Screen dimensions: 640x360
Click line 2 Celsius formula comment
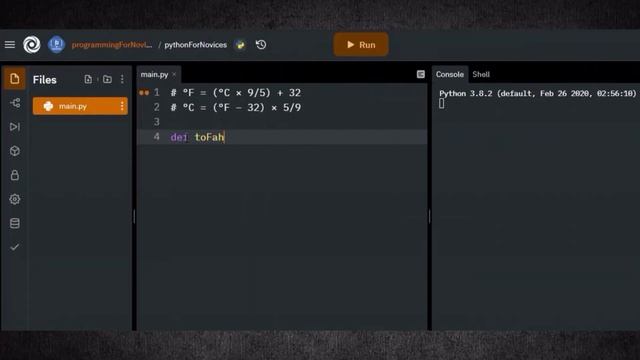pos(236,107)
